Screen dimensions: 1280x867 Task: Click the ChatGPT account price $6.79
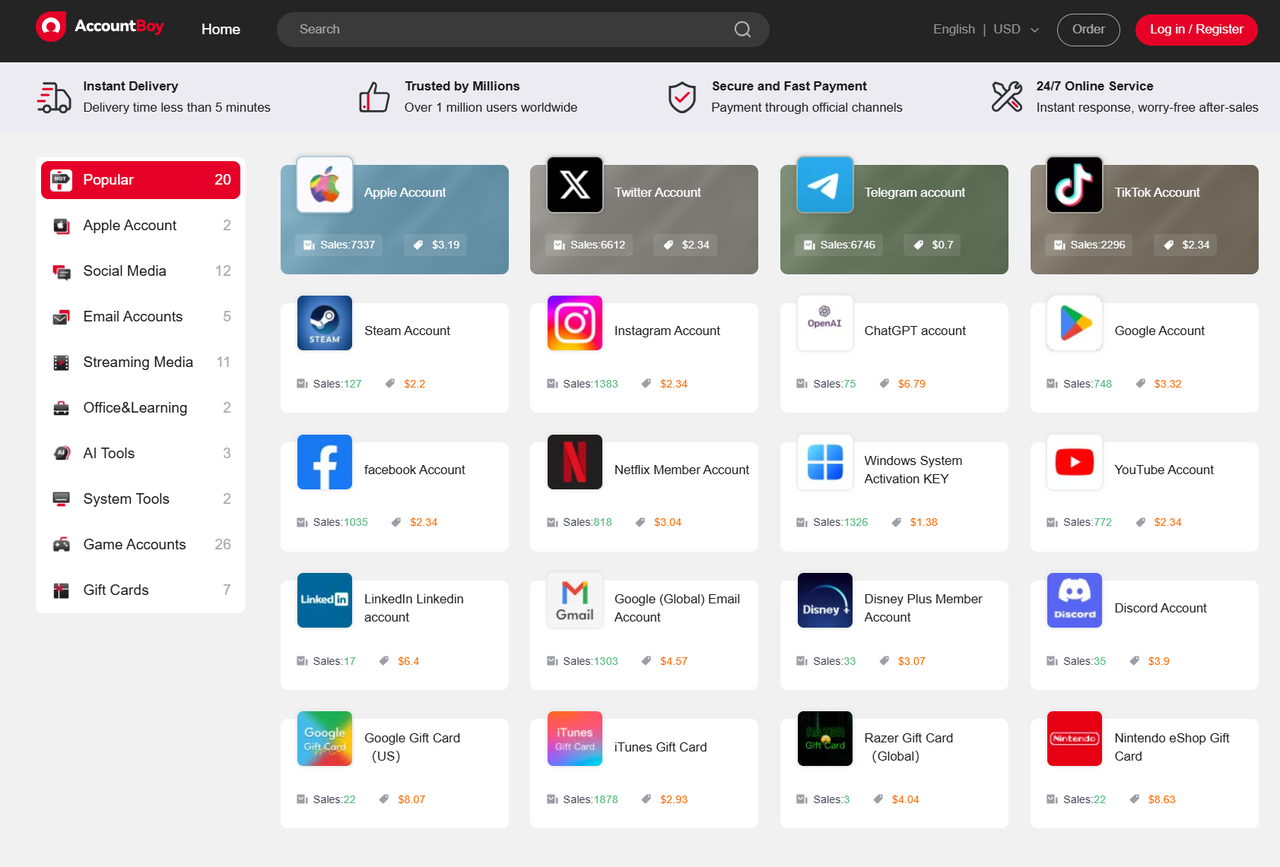912,384
